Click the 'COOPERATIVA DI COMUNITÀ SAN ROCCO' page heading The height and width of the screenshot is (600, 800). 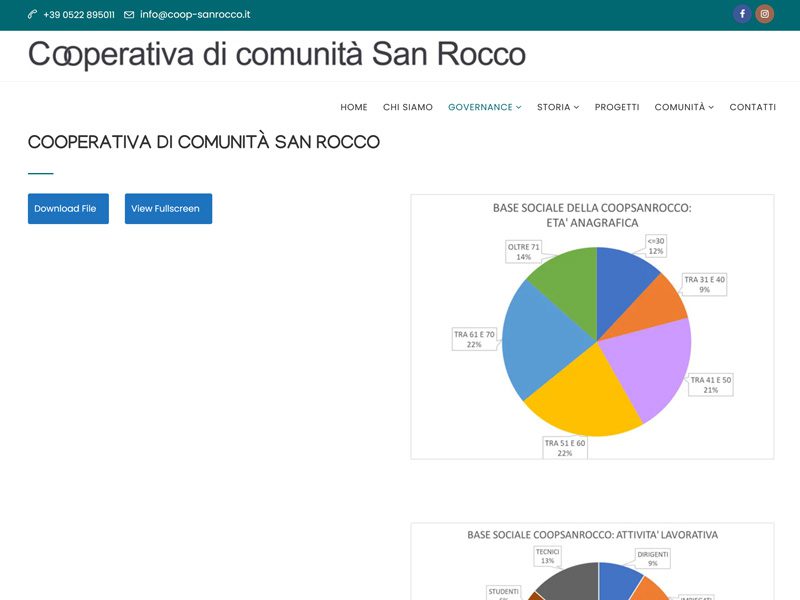204,141
